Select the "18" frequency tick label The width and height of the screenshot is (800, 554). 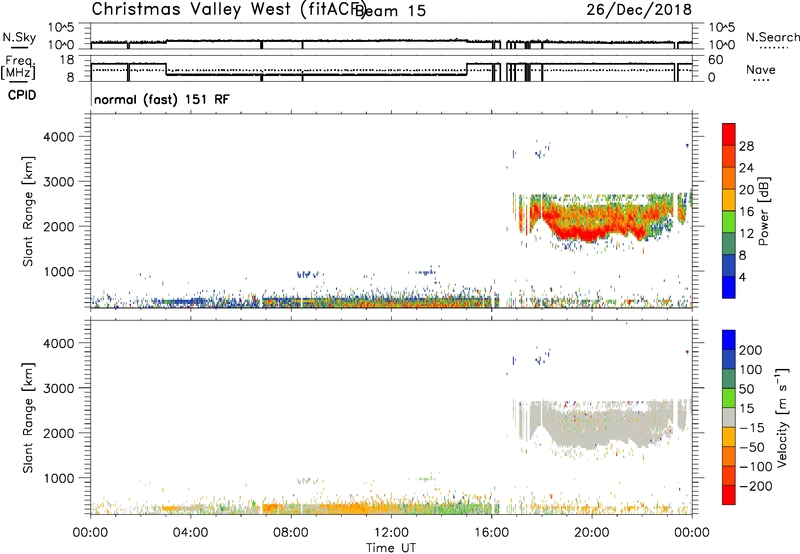[67, 60]
